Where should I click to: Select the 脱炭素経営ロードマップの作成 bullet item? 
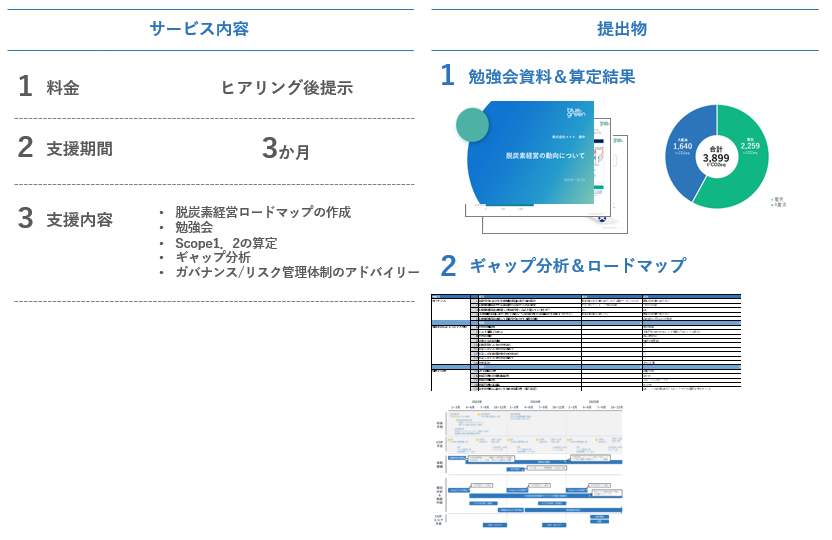point(262,212)
